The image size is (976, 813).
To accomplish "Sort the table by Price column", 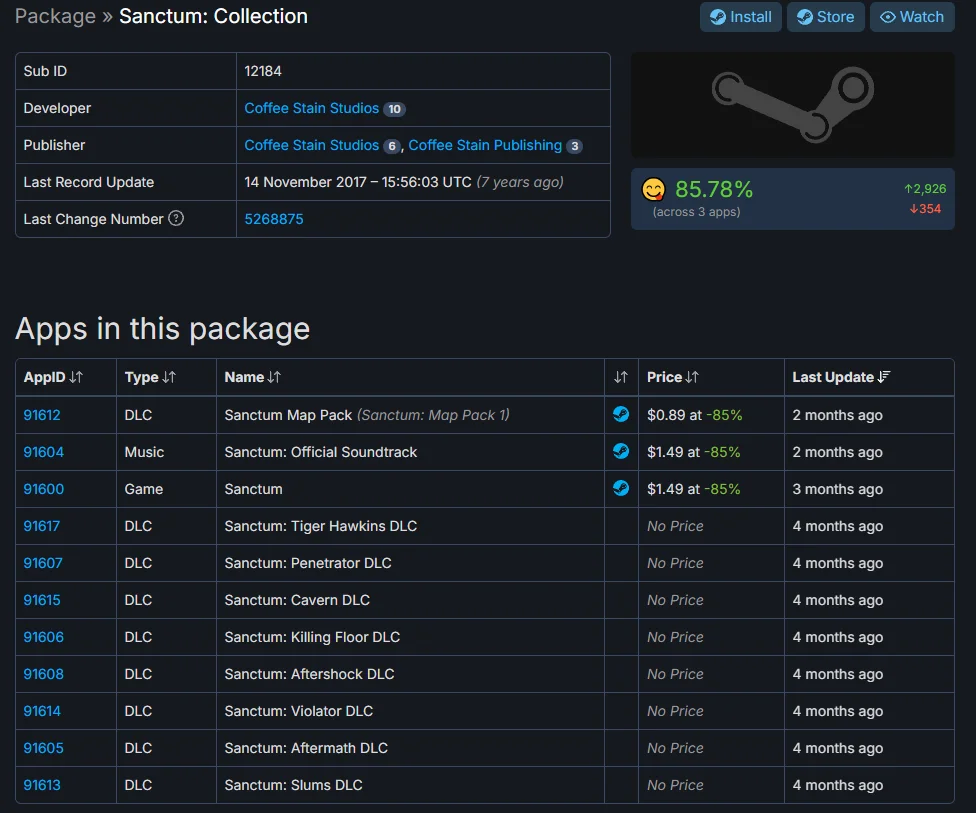I will 673,377.
